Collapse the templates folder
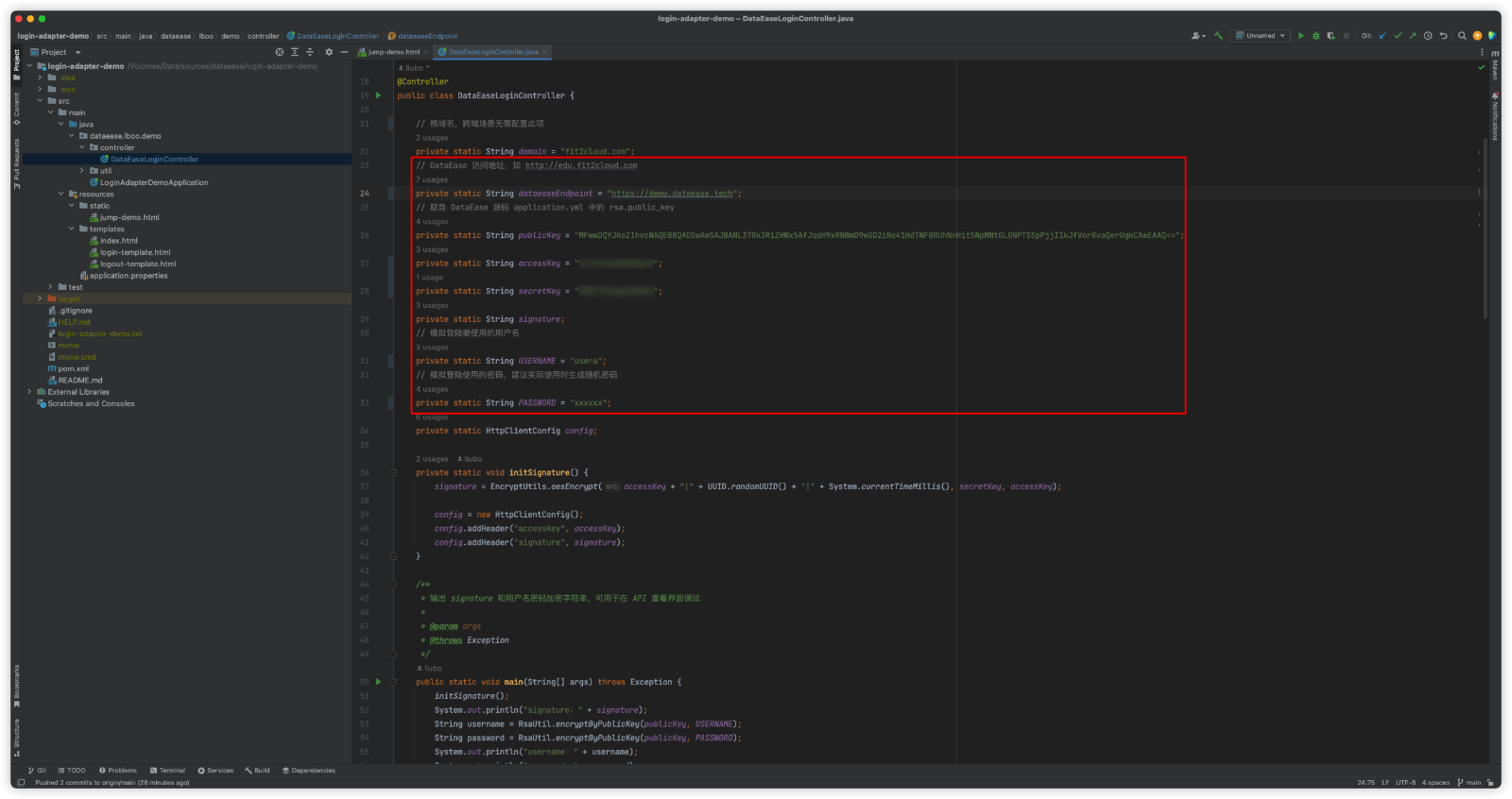Image resolution: width=1512 pixels, height=799 pixels. pyautogui.click(x=72, y=229)
